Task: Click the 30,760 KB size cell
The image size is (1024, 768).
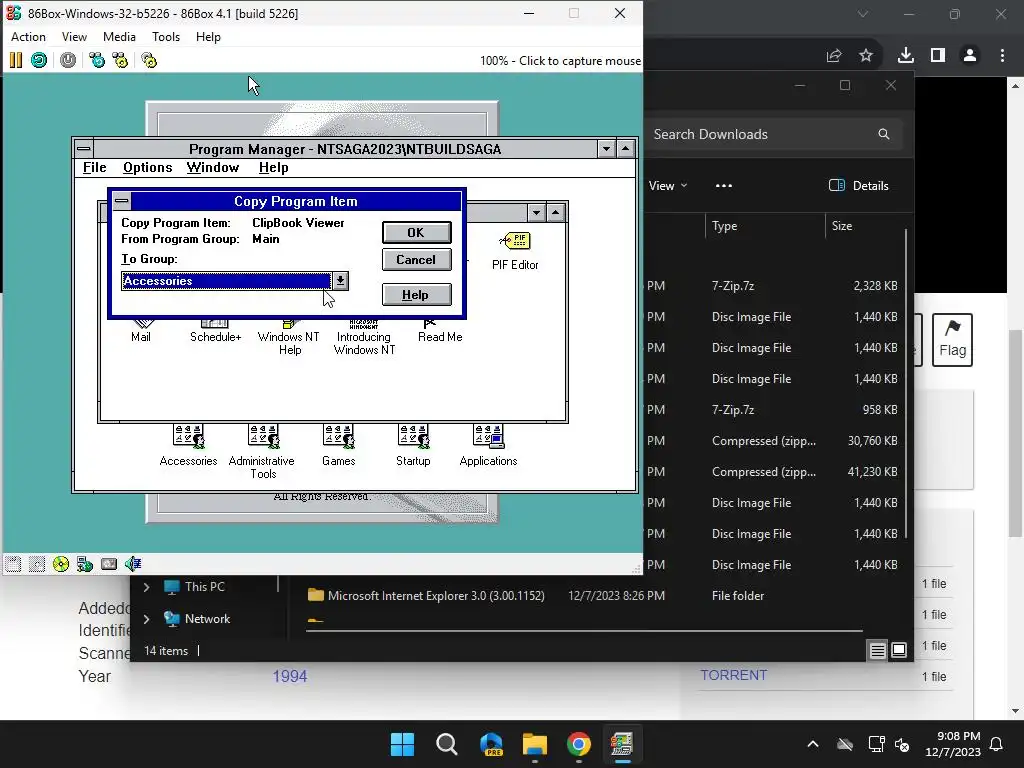Action: [x=872, y=441]
